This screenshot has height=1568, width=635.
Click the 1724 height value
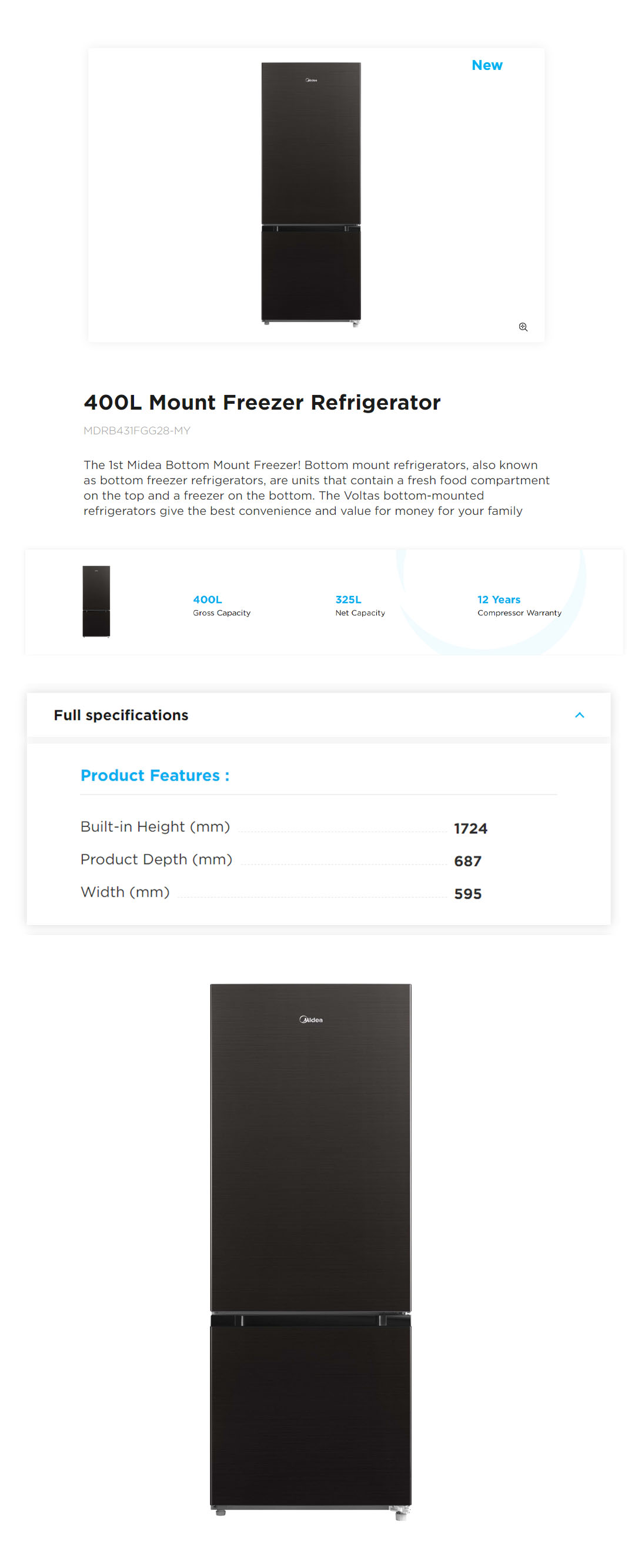(470, 828)
